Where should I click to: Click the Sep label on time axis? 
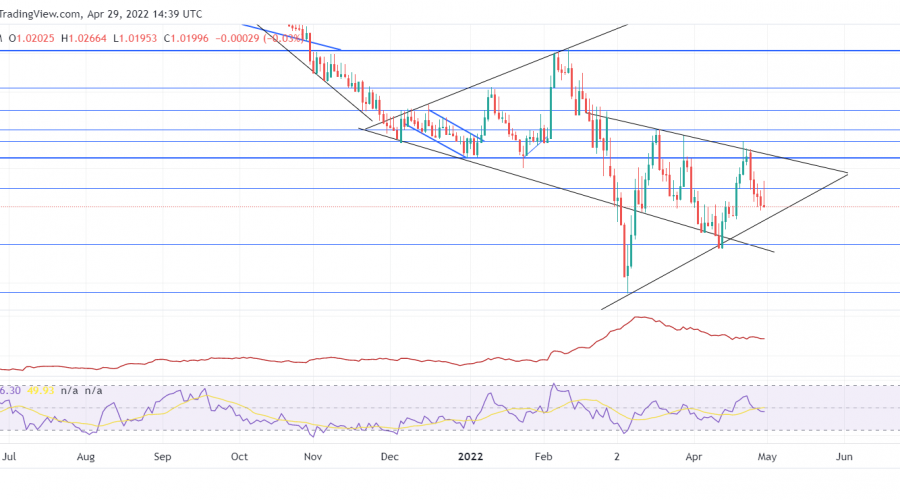(162, 457)
